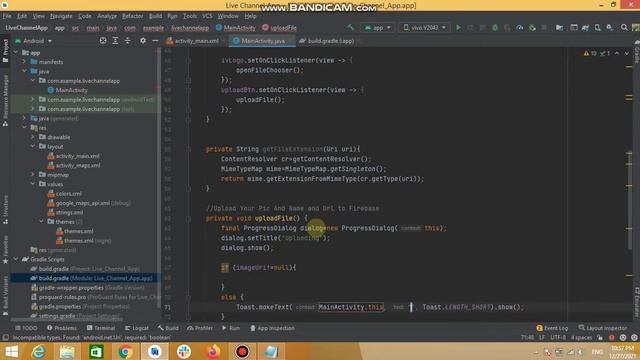
Task: Toggle read-only lock icon in status bar
Action: point(600,338)
